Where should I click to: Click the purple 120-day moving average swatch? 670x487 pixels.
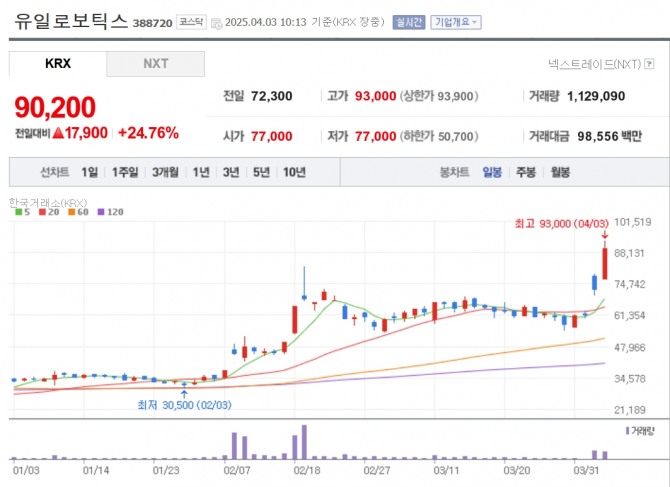101,212
